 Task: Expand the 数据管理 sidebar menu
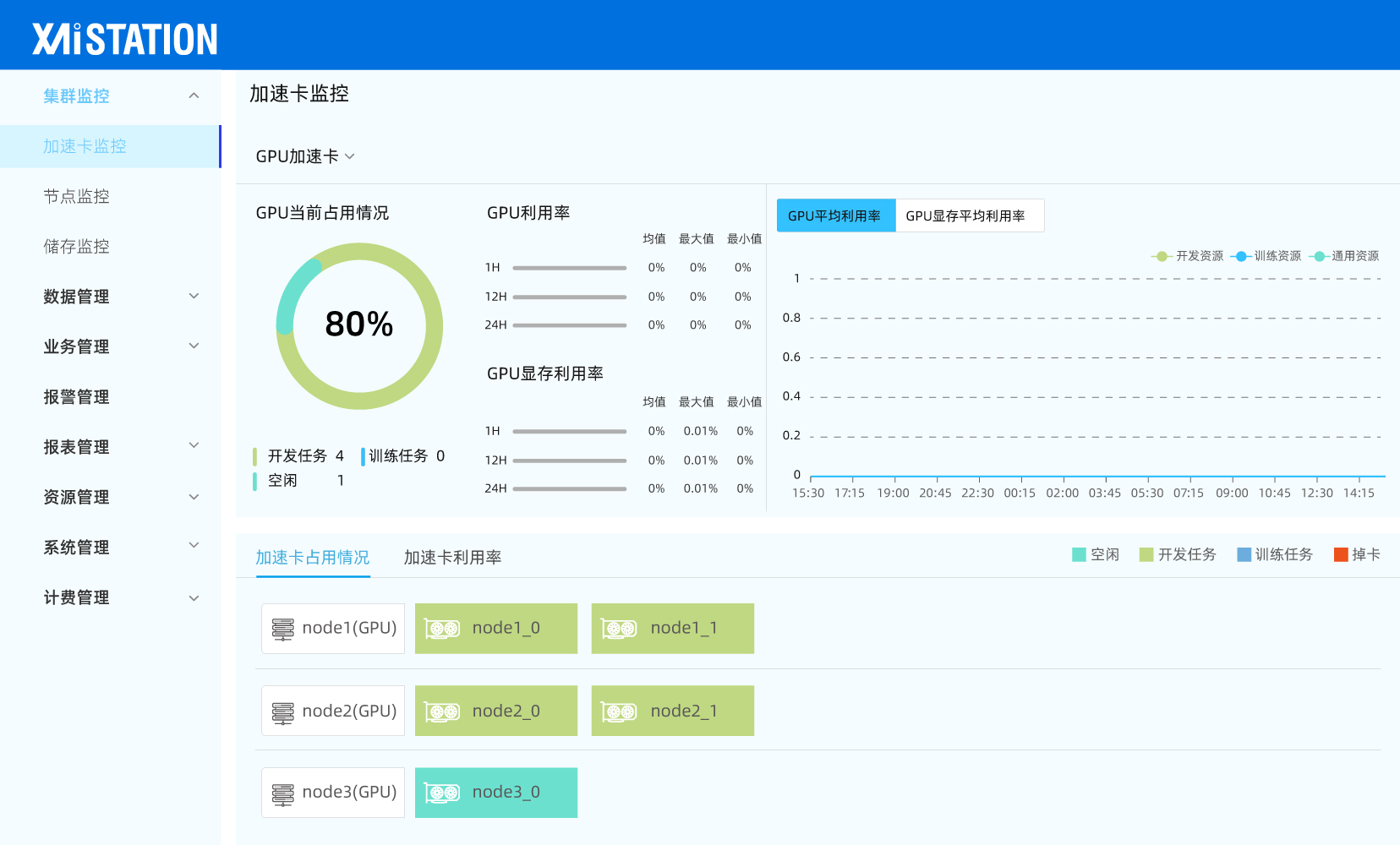tap(194, 297)
